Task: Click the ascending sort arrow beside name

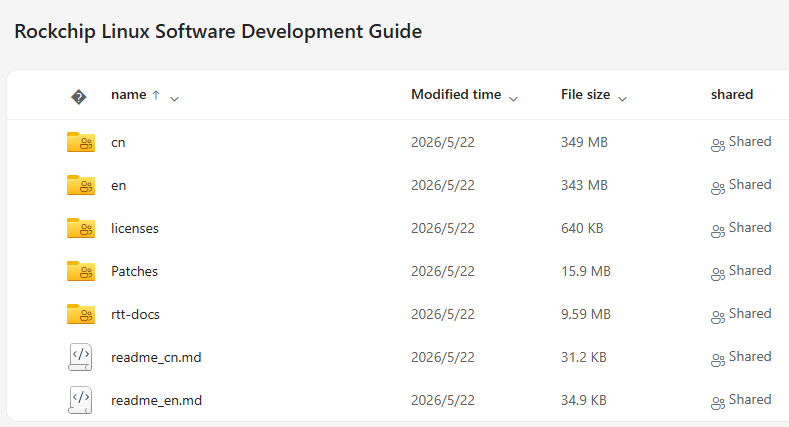Action: (156, 95)
